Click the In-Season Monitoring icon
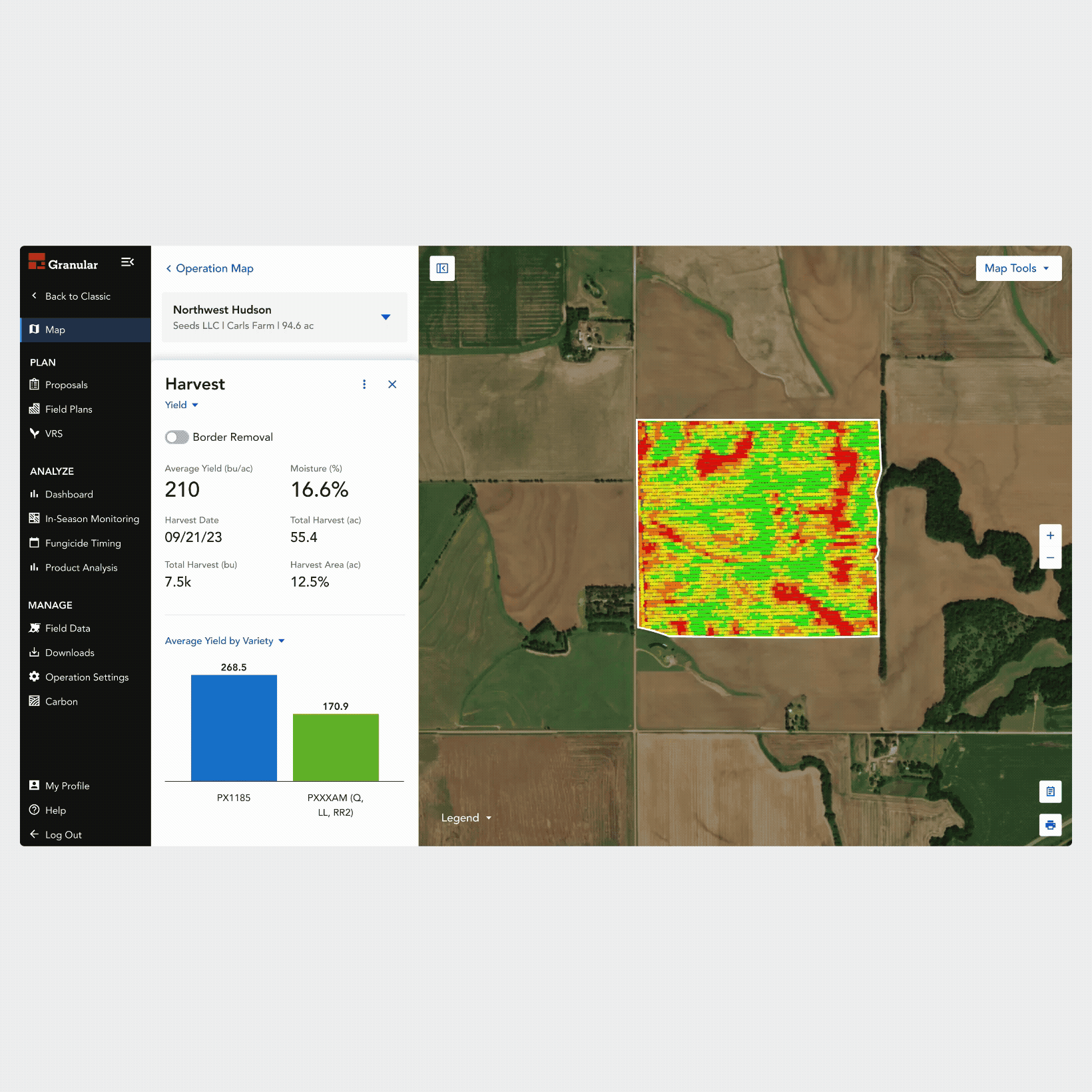 tap(35, 518)
